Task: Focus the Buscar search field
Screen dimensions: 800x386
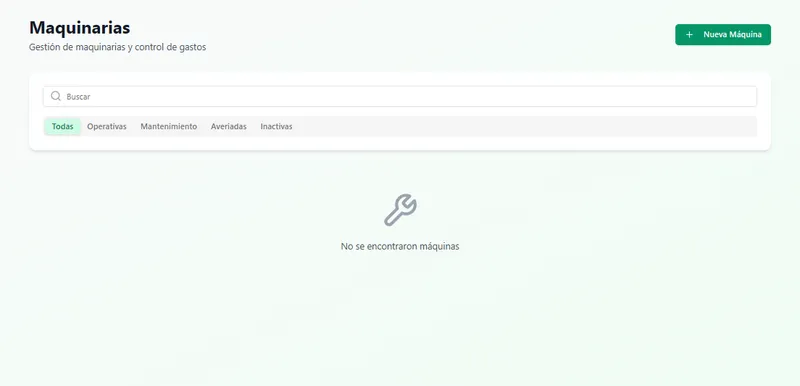Action: pyautogui.click(x=399, y=96)
